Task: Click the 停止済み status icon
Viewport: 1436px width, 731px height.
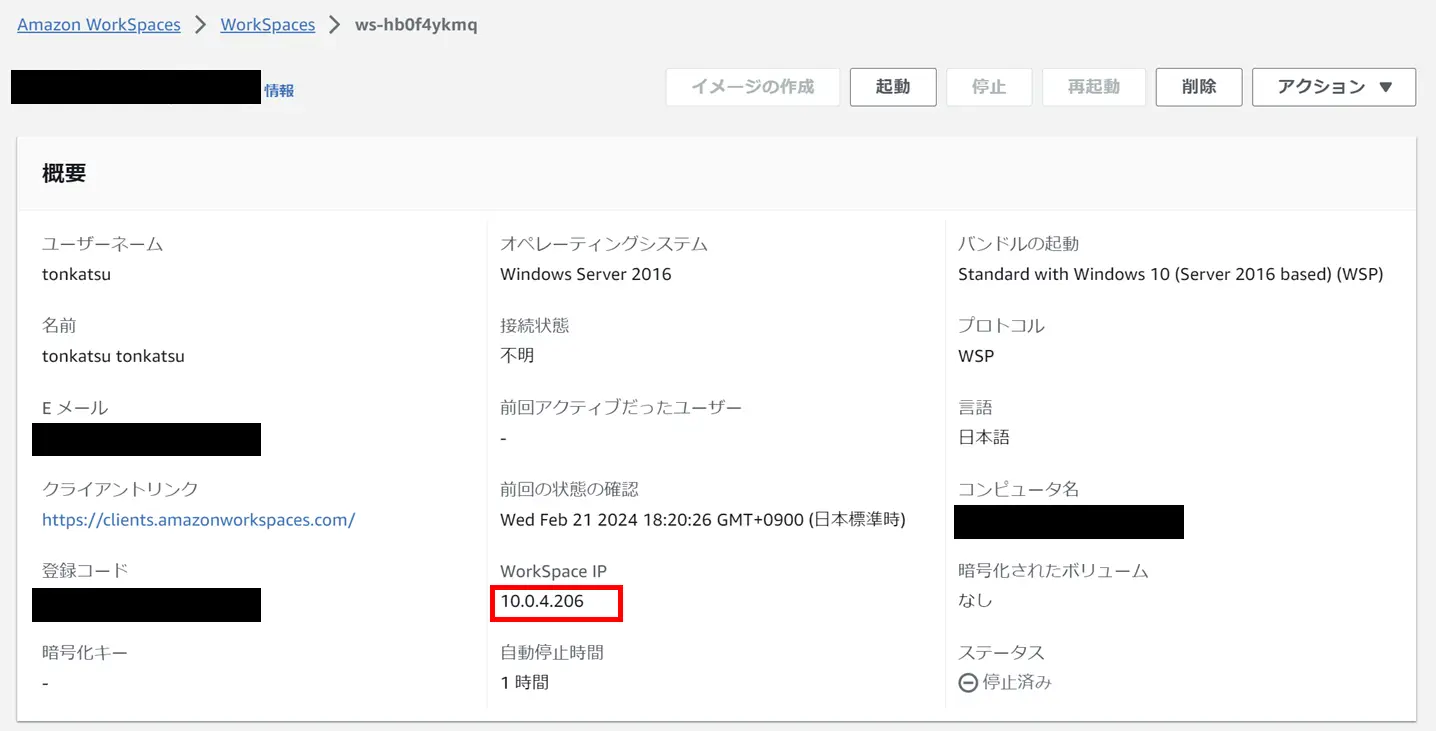Action: click(x=968, y=683)
